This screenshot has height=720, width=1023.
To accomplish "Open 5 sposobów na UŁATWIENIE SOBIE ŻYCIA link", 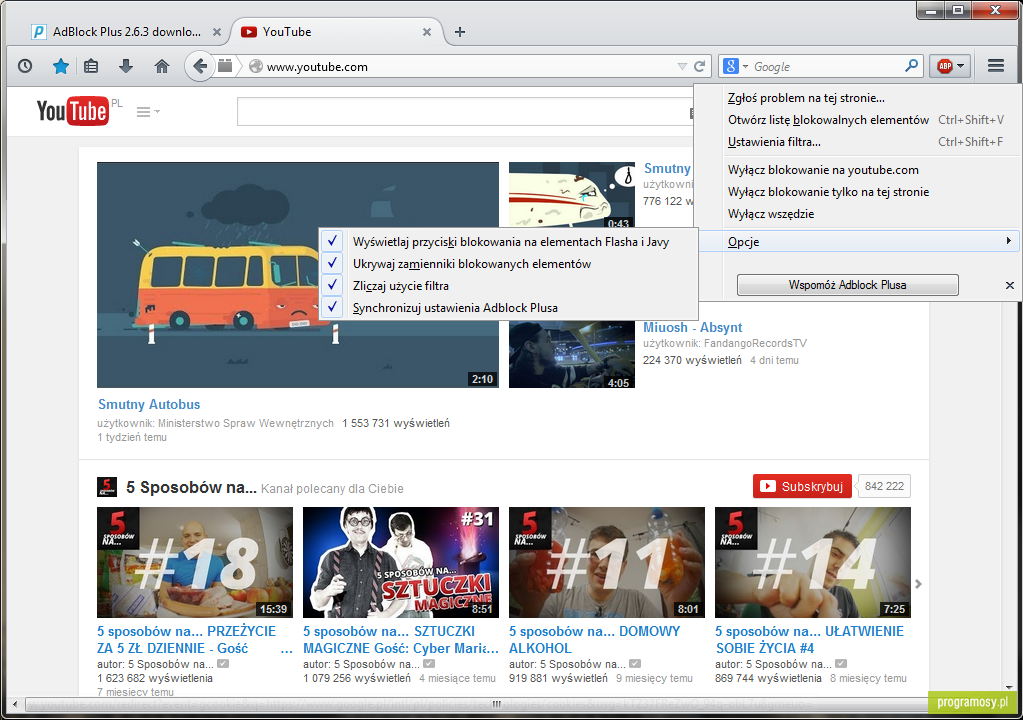I will (x=809, y=640).
